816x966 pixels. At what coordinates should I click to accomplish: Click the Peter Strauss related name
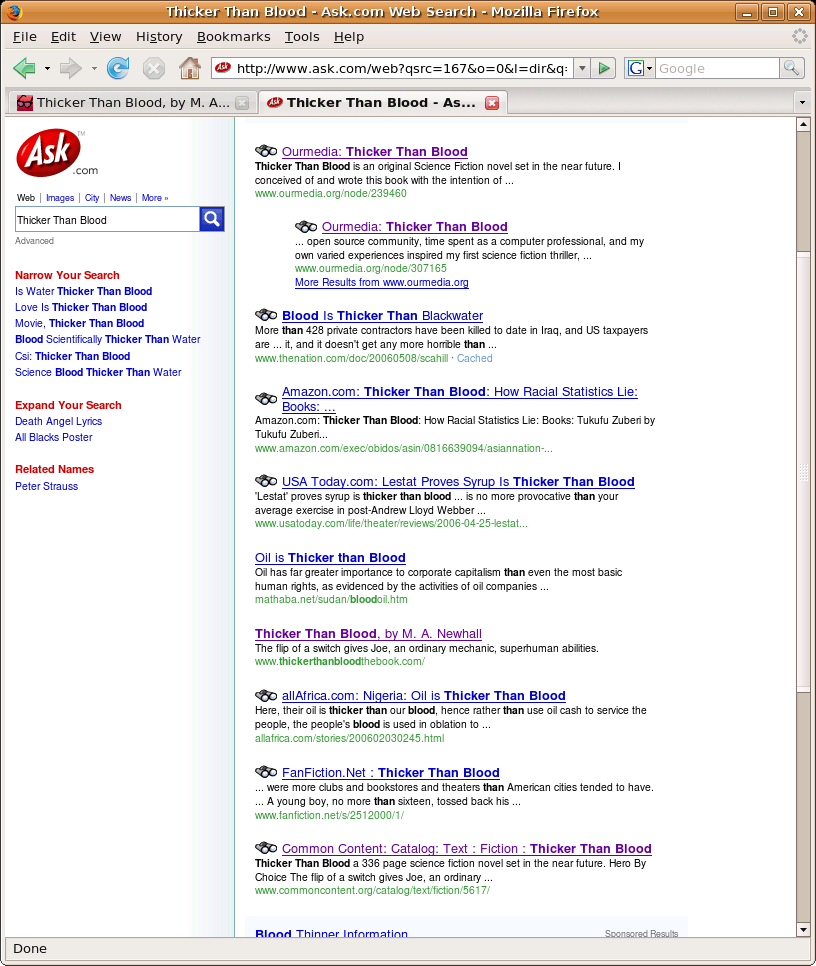click(47, 486)
